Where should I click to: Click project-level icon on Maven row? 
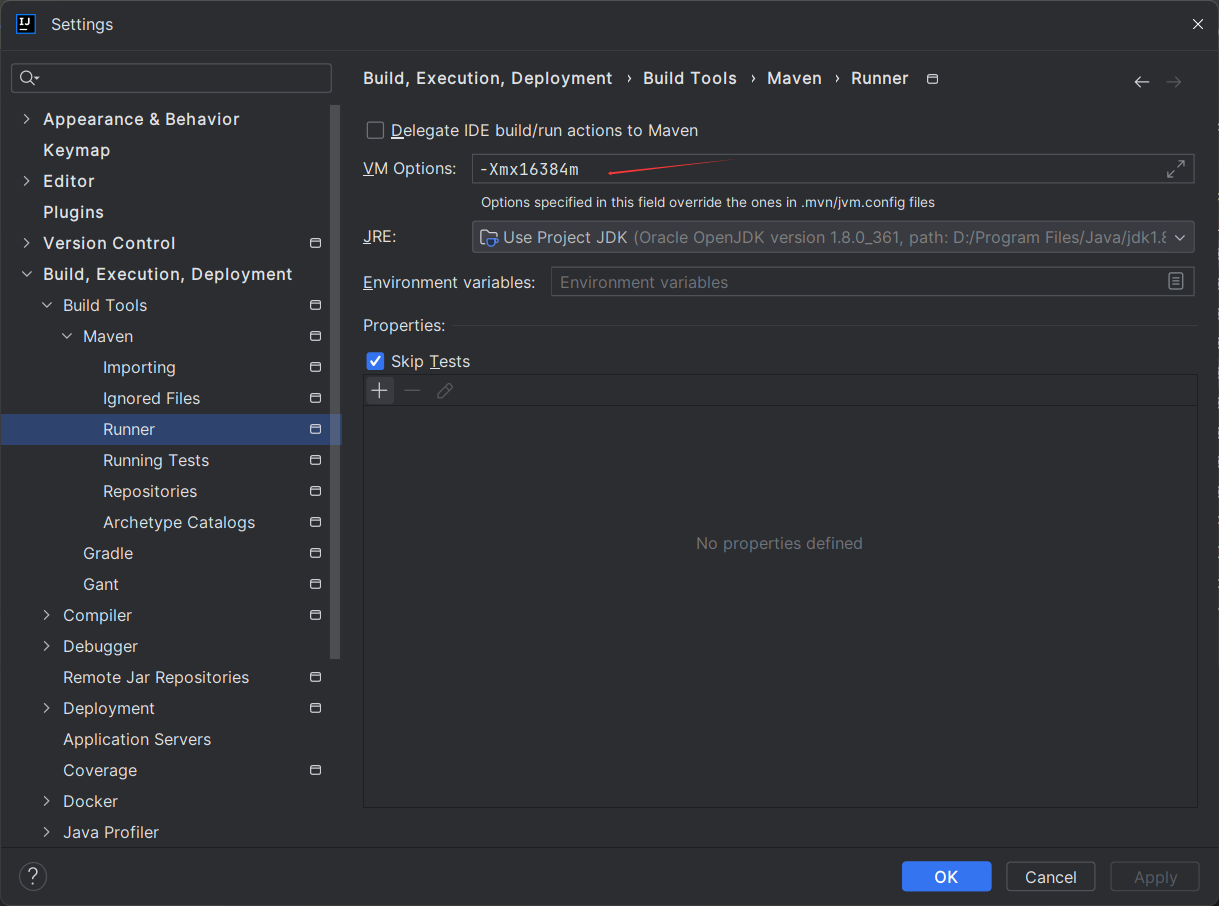click(315, 336)
